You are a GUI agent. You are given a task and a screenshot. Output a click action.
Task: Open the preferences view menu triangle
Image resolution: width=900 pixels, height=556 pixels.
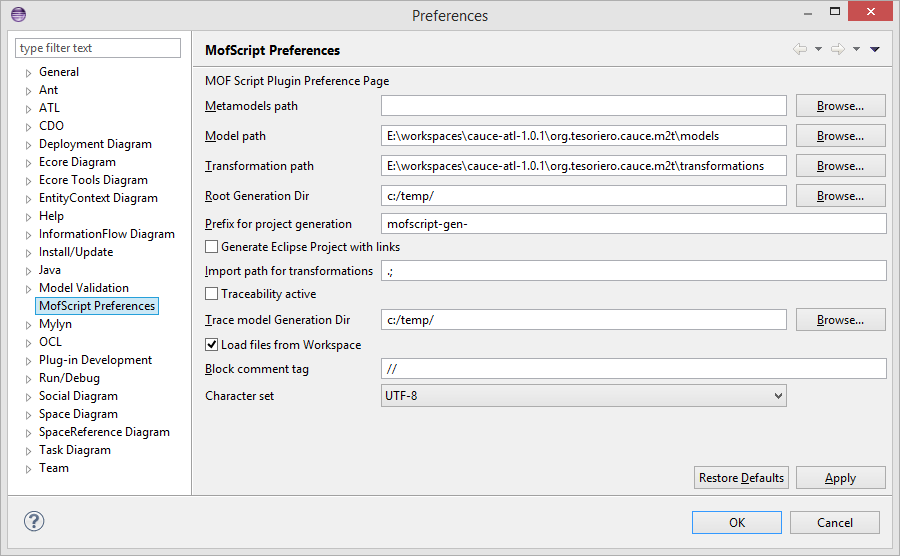point(875,49)
